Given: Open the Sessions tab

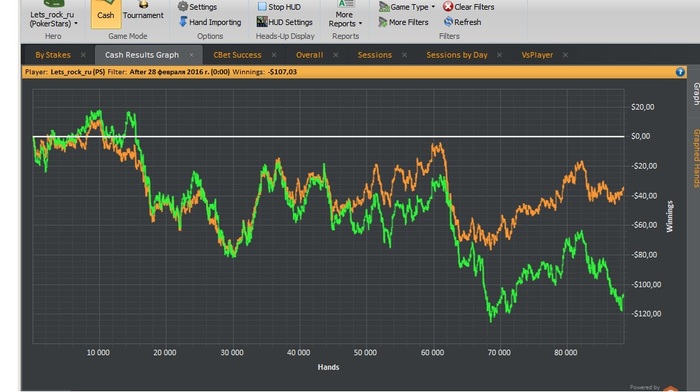Looking at the screenshot, I should coord(375,55).
